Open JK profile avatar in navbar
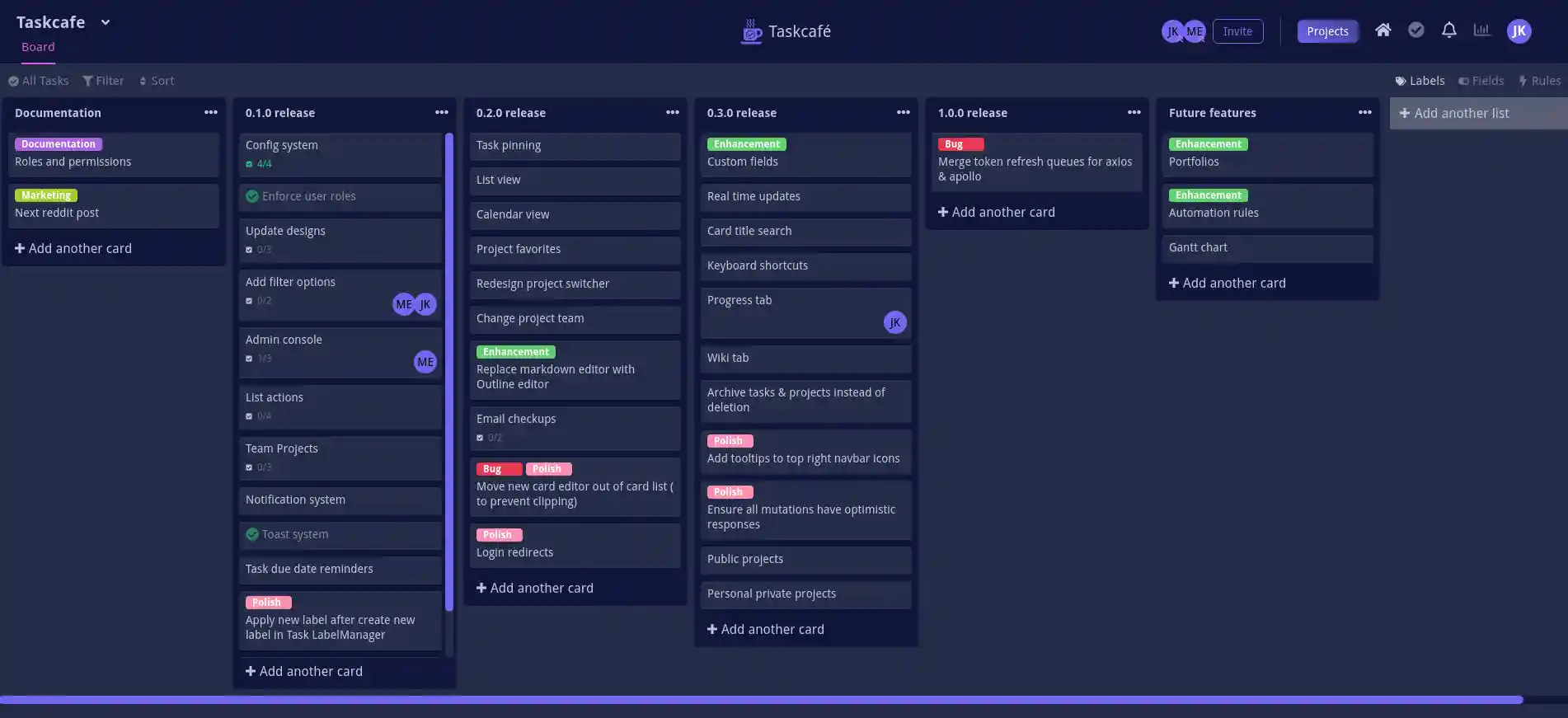 (x=1519, y=31)
